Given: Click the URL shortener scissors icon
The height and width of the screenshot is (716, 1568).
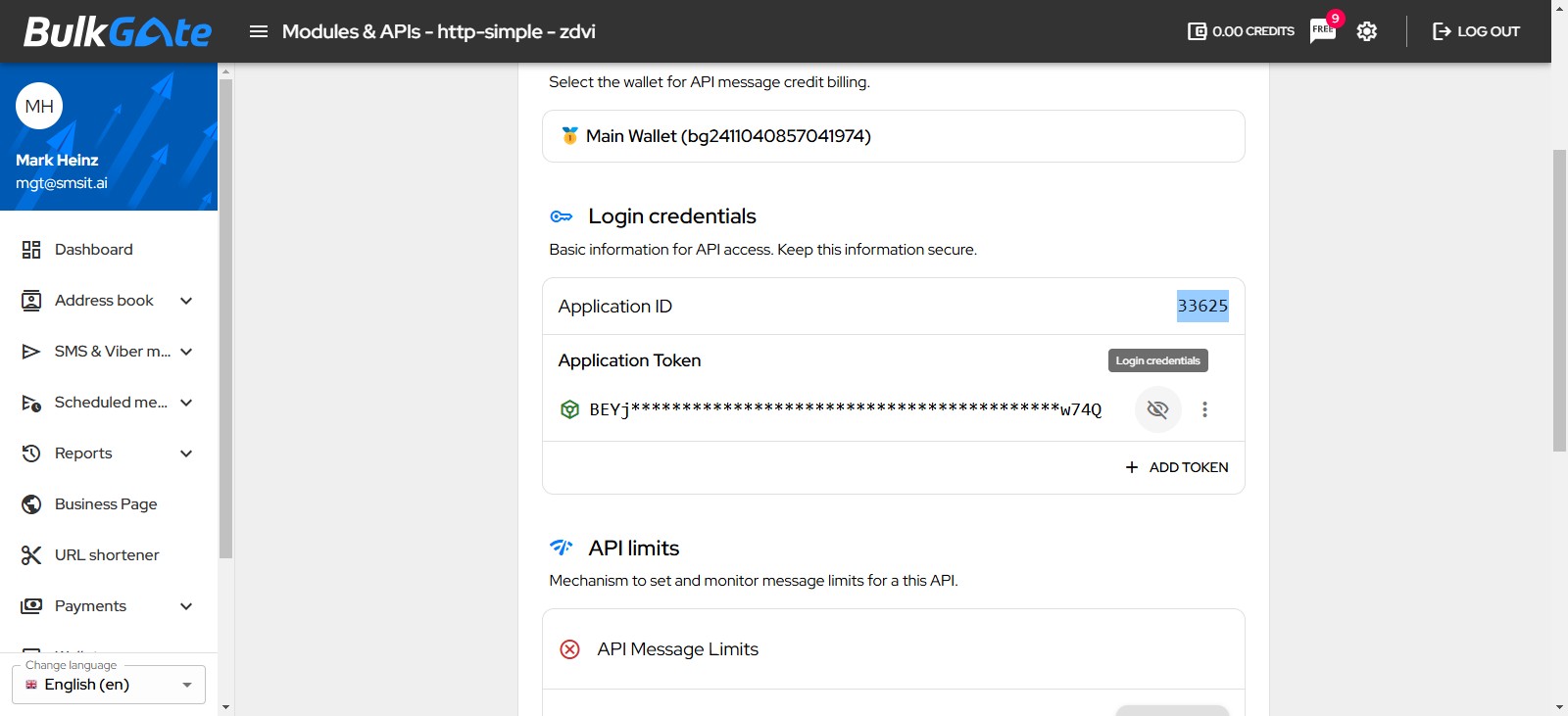Looking at the screenshot, I should 31,555.
